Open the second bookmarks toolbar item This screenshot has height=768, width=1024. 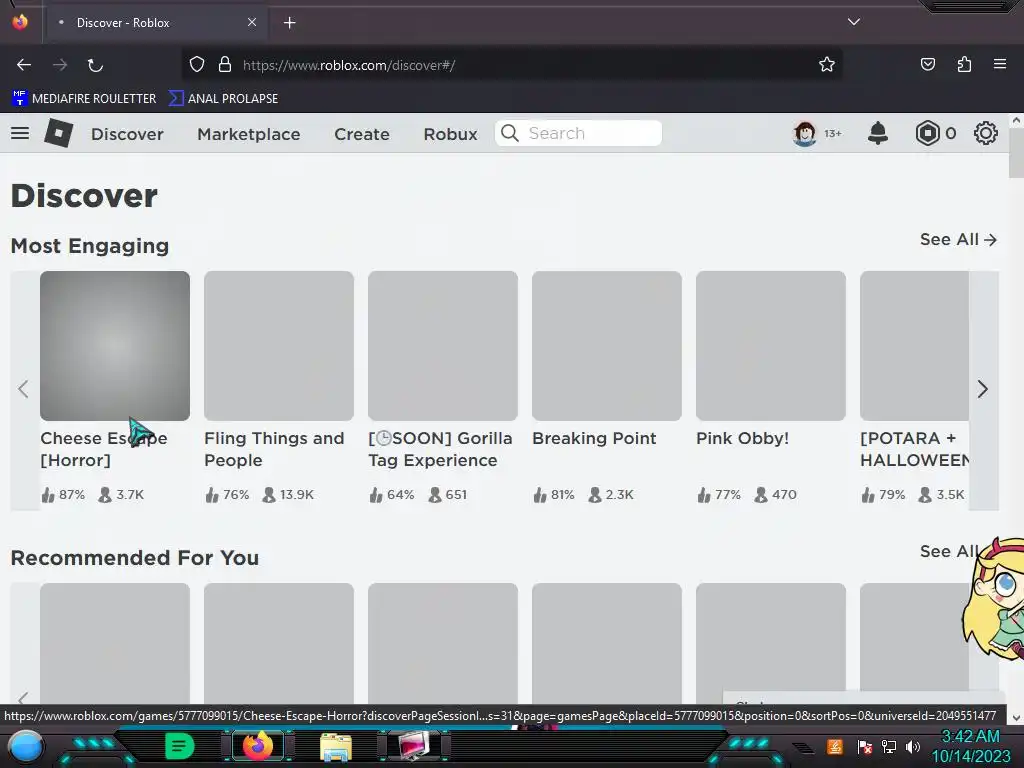pos(223,99)
